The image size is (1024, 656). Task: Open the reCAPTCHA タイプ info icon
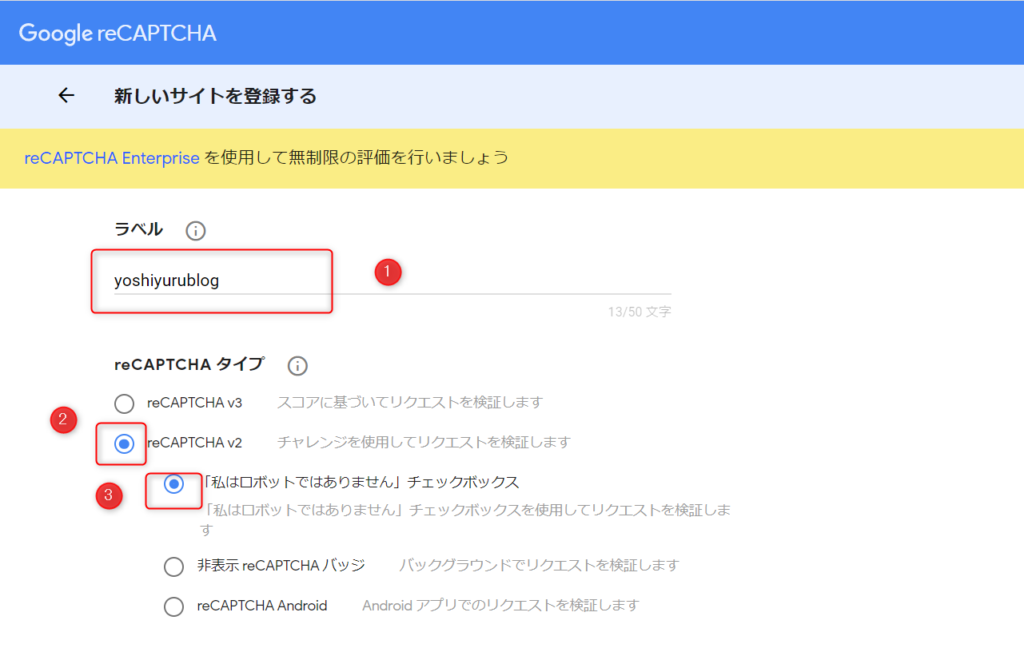[x=297, y=366]
